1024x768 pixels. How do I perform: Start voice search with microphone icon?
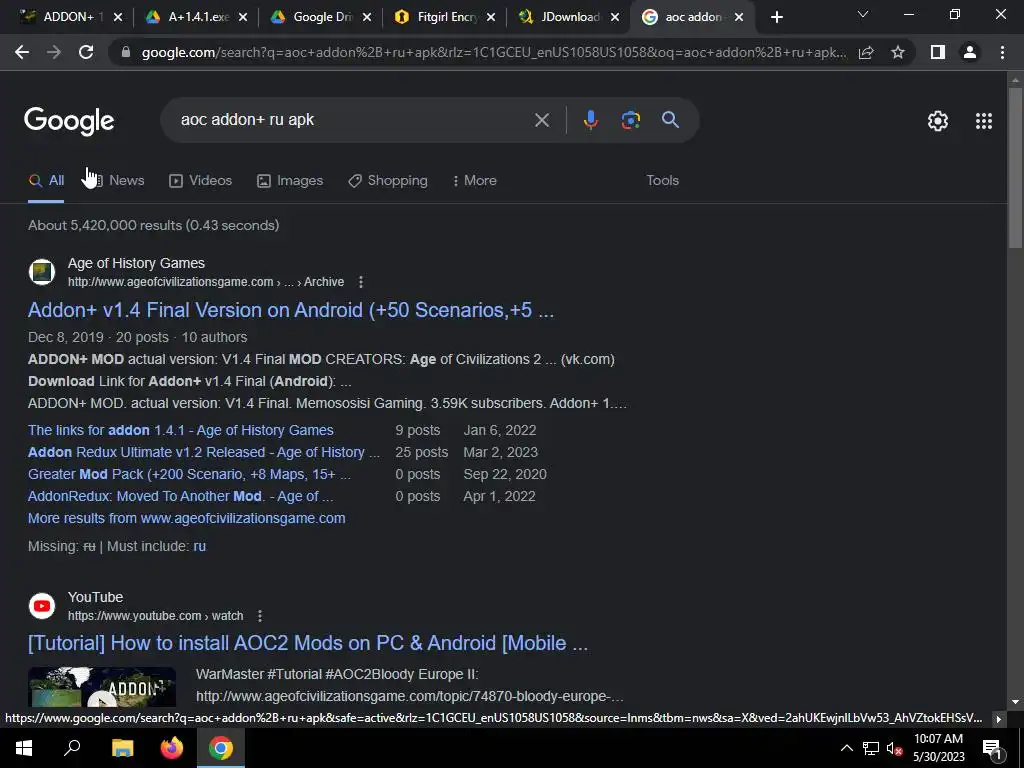[x=590, y=120]
